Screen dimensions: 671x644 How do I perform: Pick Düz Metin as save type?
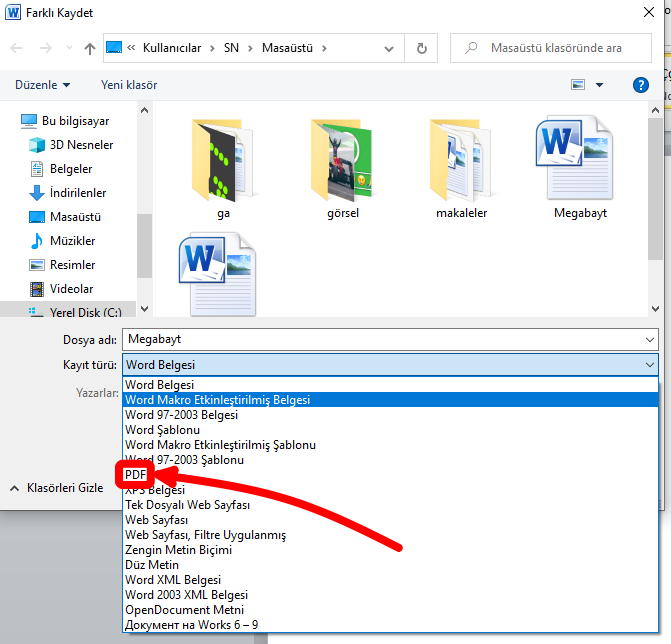pyautogui.click(x=152, y=564)
